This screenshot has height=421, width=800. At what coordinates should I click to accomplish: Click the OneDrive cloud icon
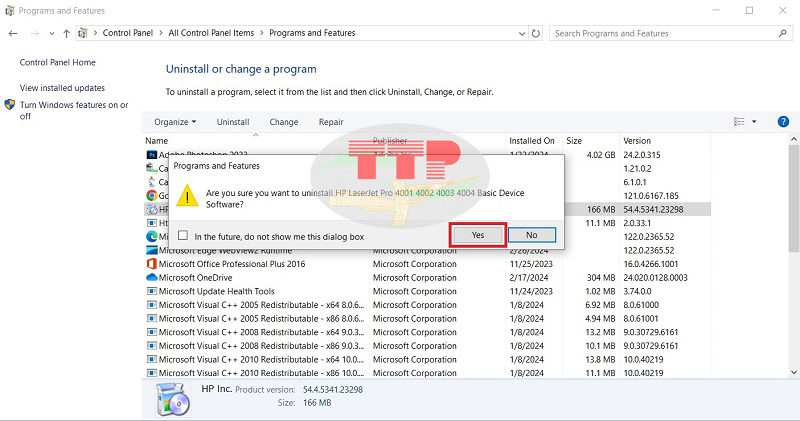pos(152,278)
